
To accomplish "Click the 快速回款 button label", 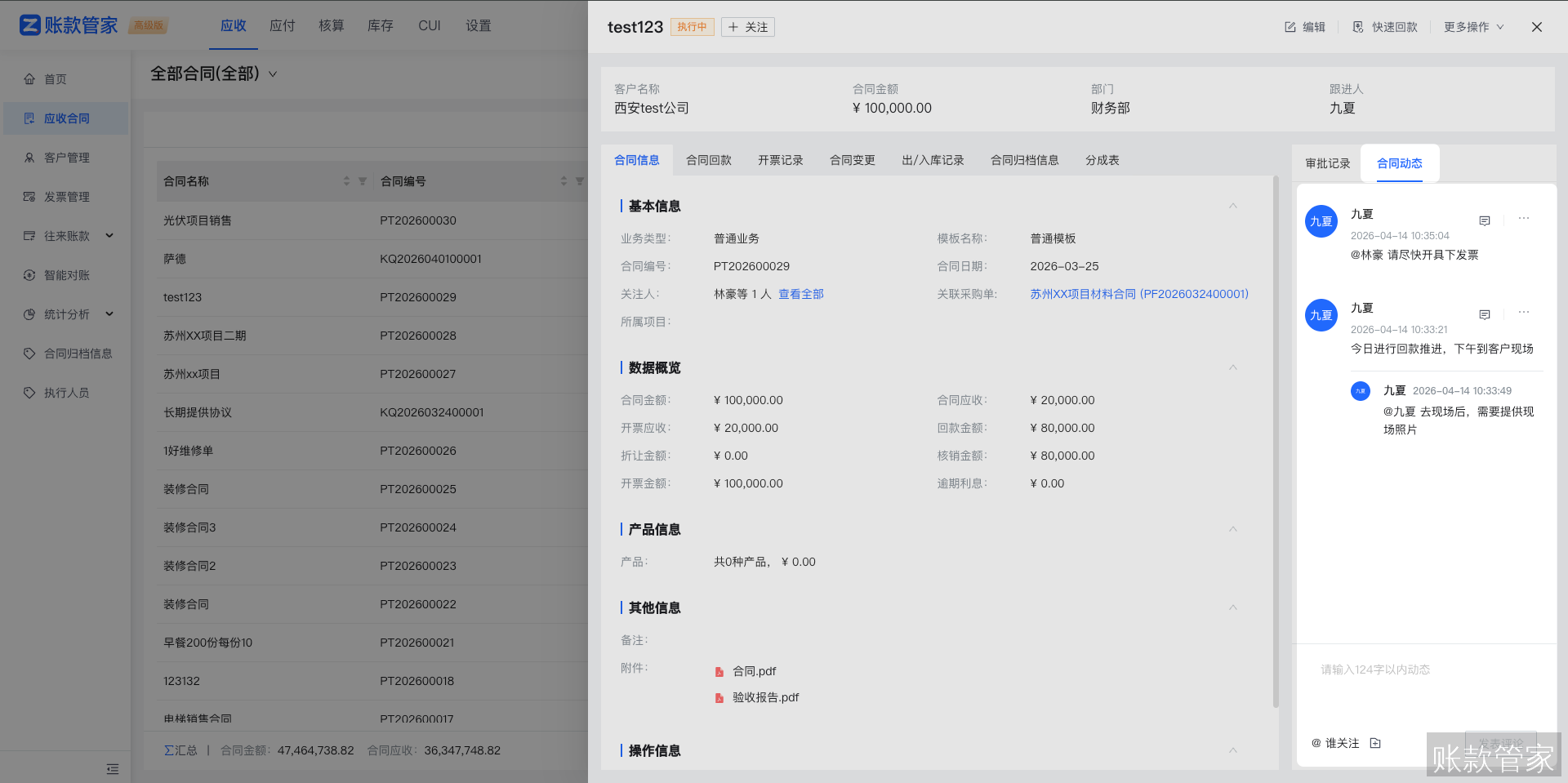I will [x=1395, y=27].
